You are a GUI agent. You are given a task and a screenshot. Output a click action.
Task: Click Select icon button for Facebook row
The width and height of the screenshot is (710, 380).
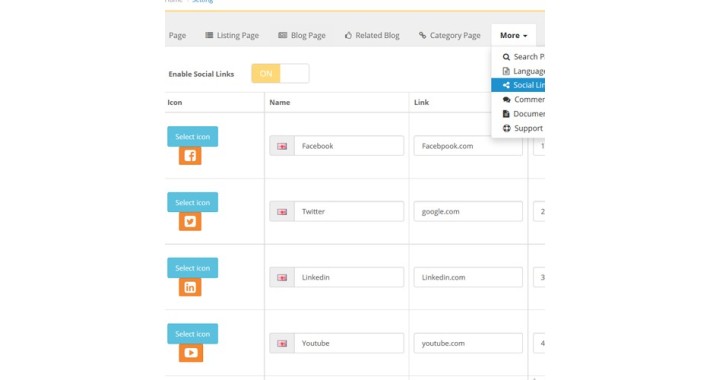tap(192, 136)
